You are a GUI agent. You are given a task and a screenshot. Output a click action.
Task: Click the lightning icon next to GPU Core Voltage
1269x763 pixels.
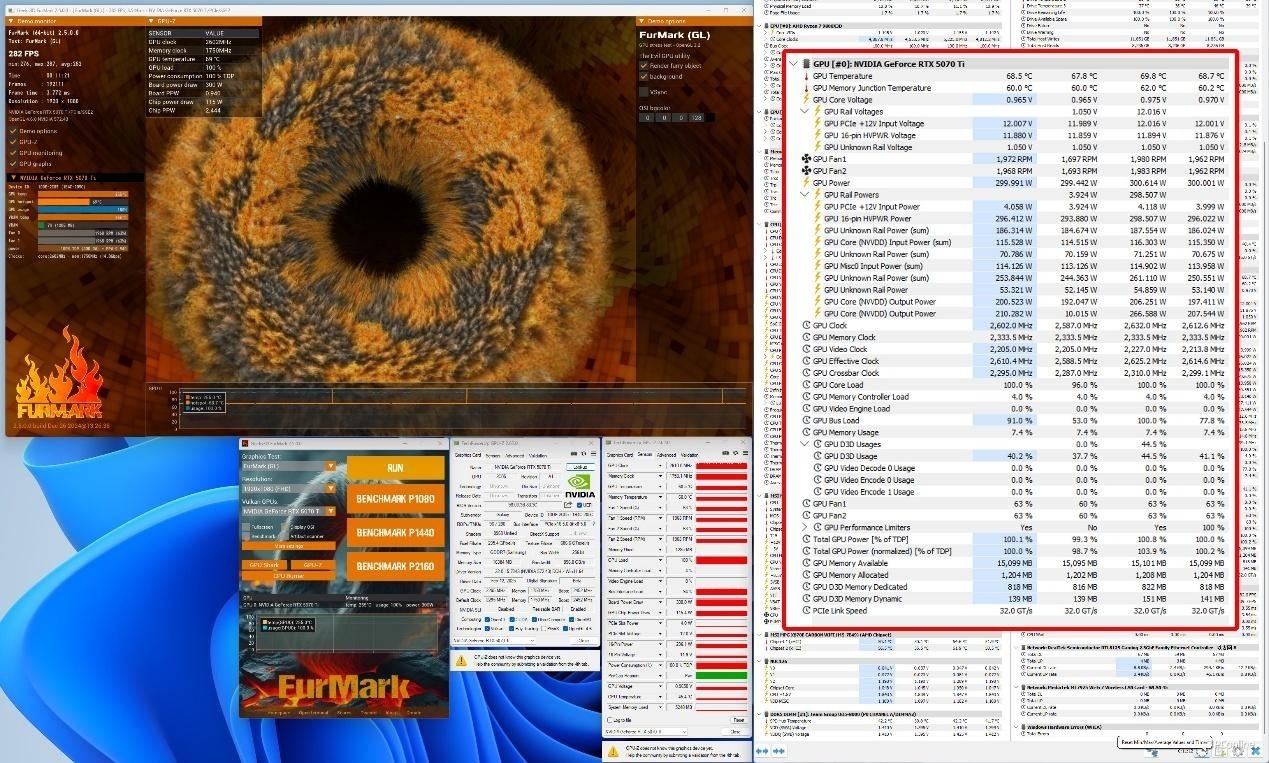806,99
